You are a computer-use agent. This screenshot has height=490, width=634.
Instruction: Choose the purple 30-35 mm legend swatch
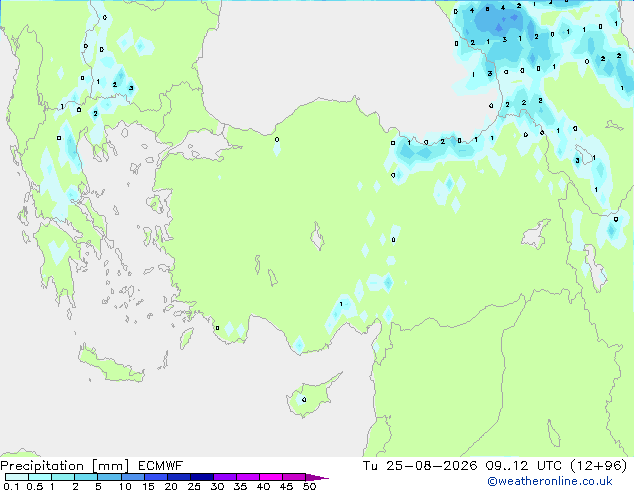pyautogui.click(x=225, y=477)
